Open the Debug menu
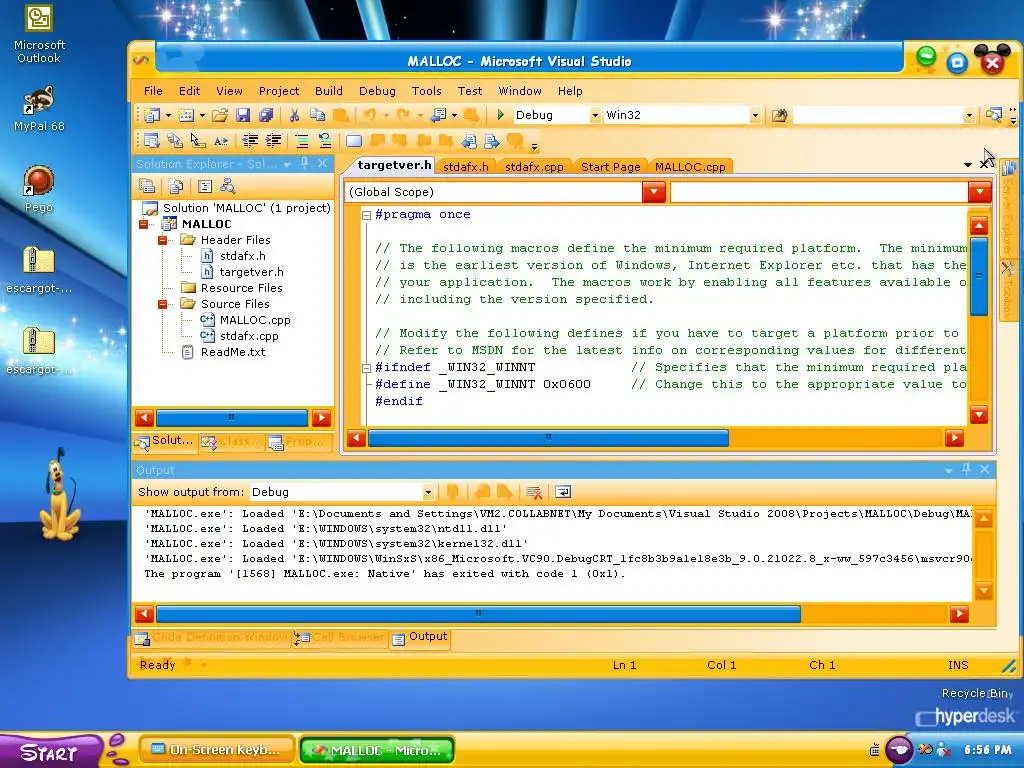 click(377, 91)
